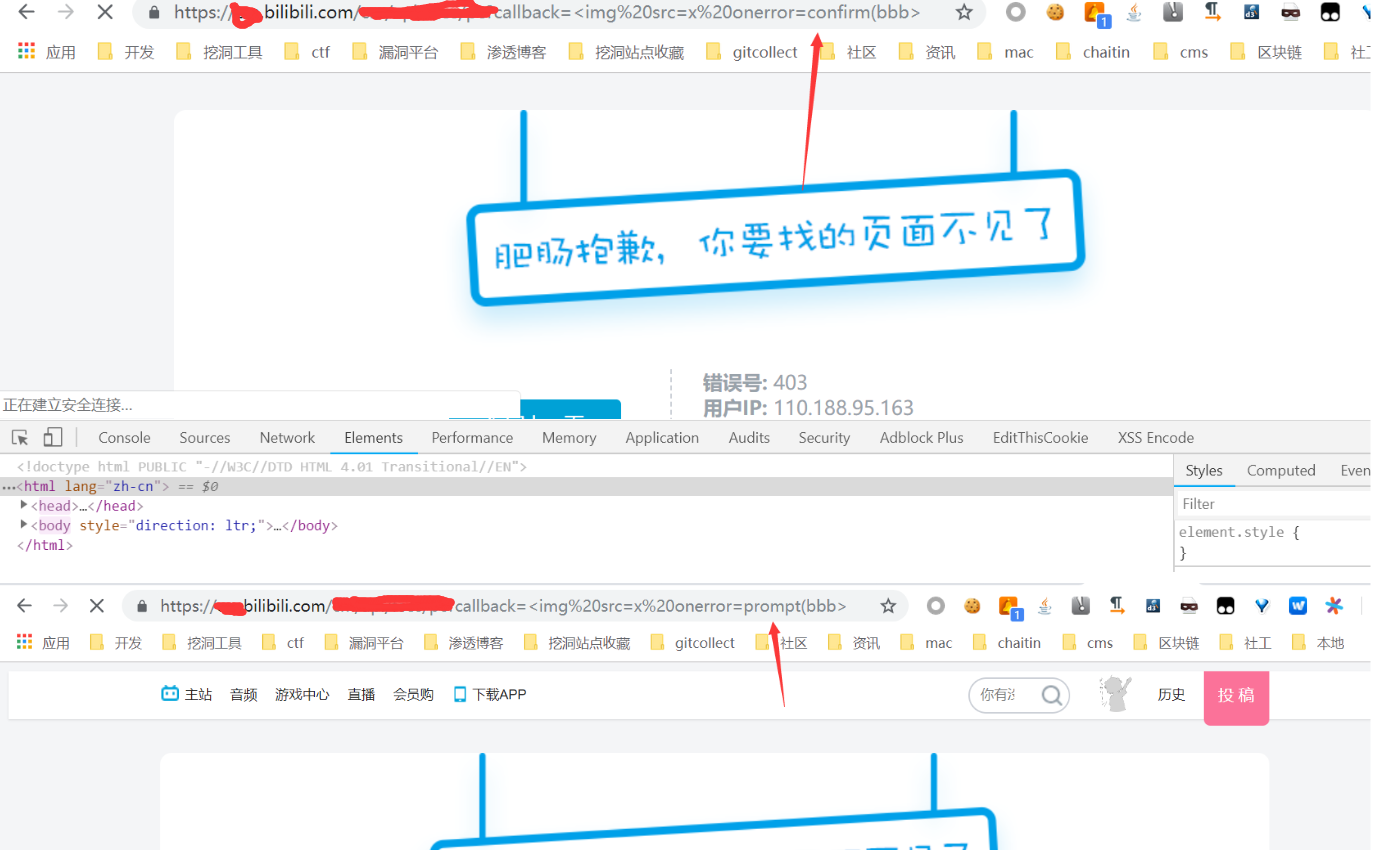Open EditThisCookie tab in DevTools
The height and width of the screenshot is (850, 1375).
1041,437
